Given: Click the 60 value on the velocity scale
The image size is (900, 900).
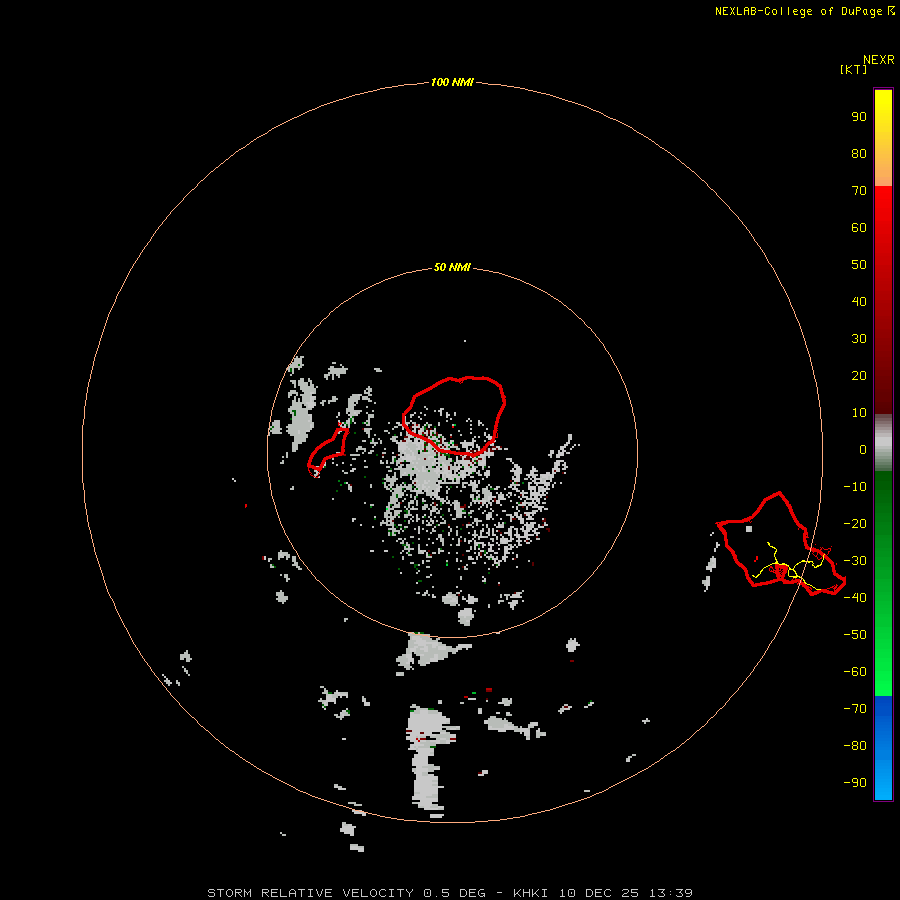Looking at the screenshot, I should [x=859, y=227].
